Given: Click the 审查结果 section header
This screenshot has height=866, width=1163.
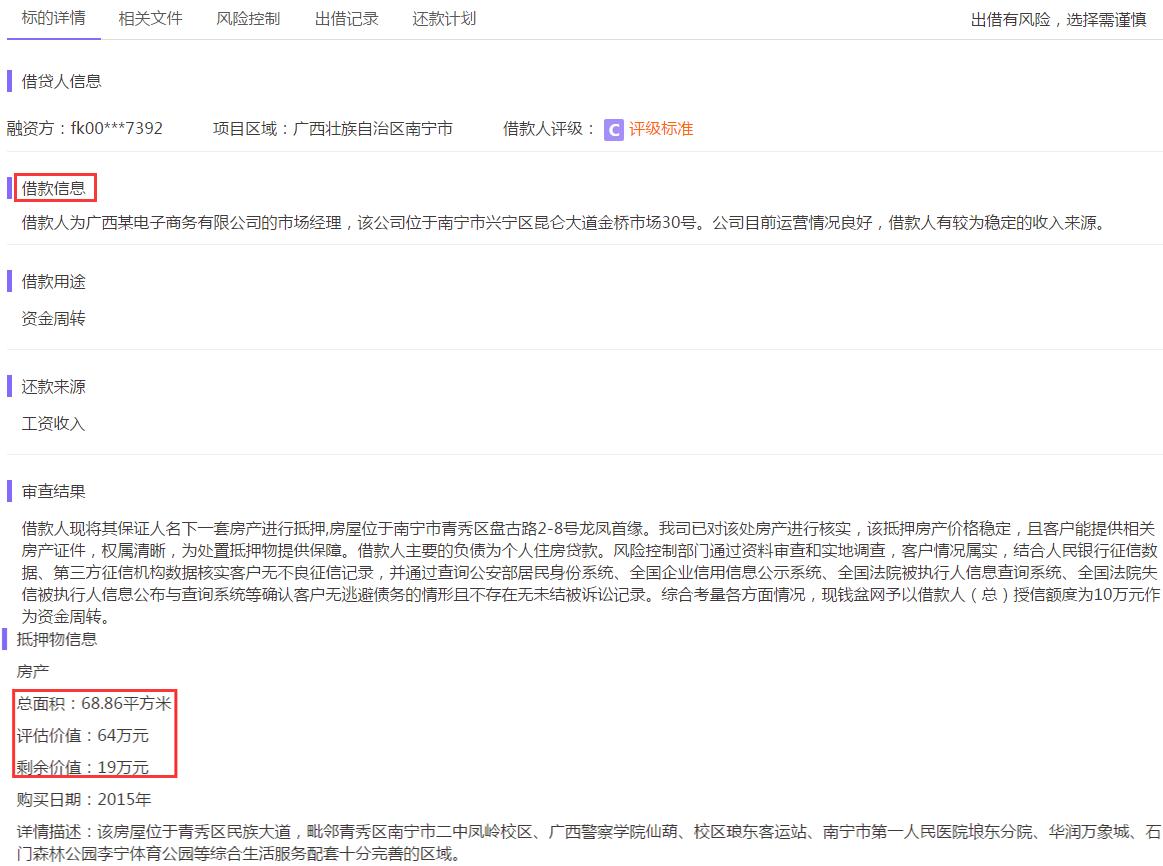Looking at the screenshot, I should point(53,491).
